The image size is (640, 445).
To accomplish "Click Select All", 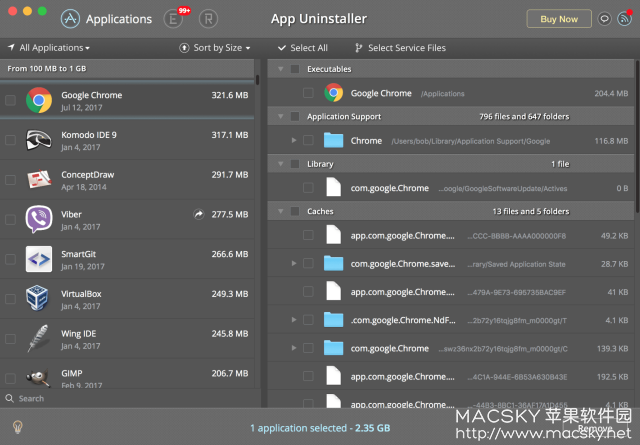I will [x=303, y=48].
